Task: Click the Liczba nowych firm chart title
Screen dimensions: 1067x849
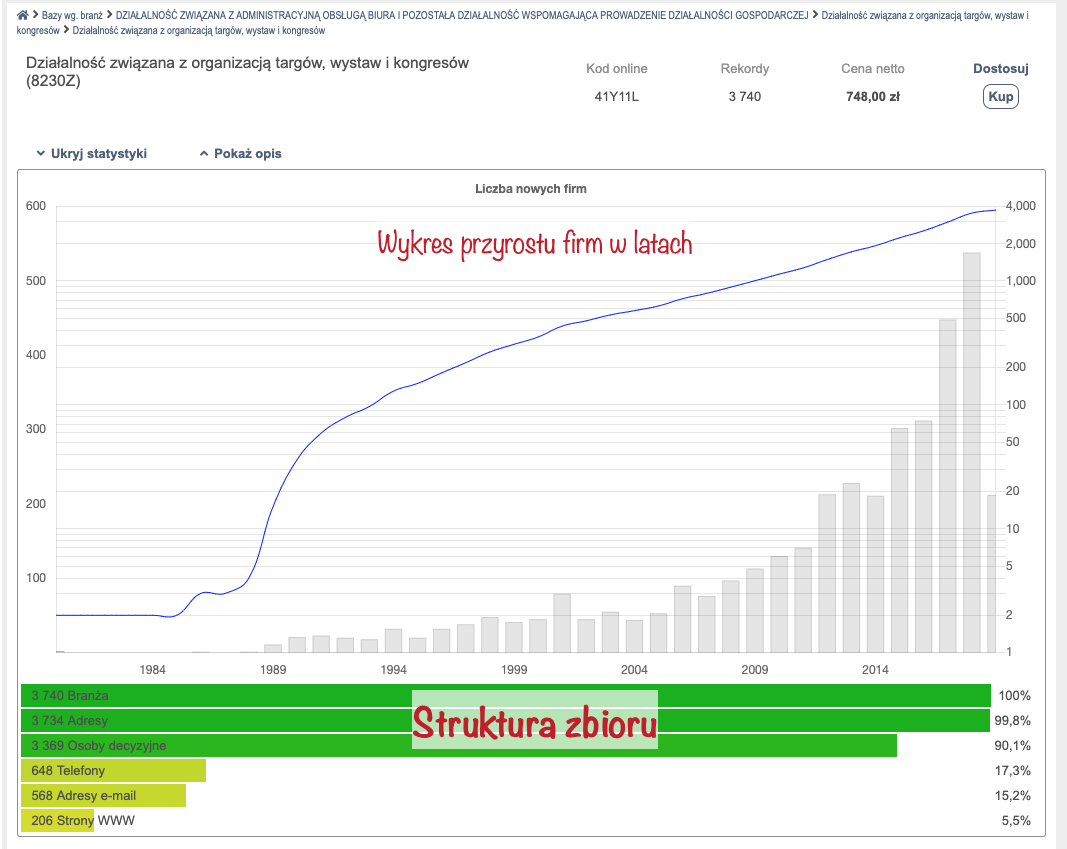Action: click(530, 188)
